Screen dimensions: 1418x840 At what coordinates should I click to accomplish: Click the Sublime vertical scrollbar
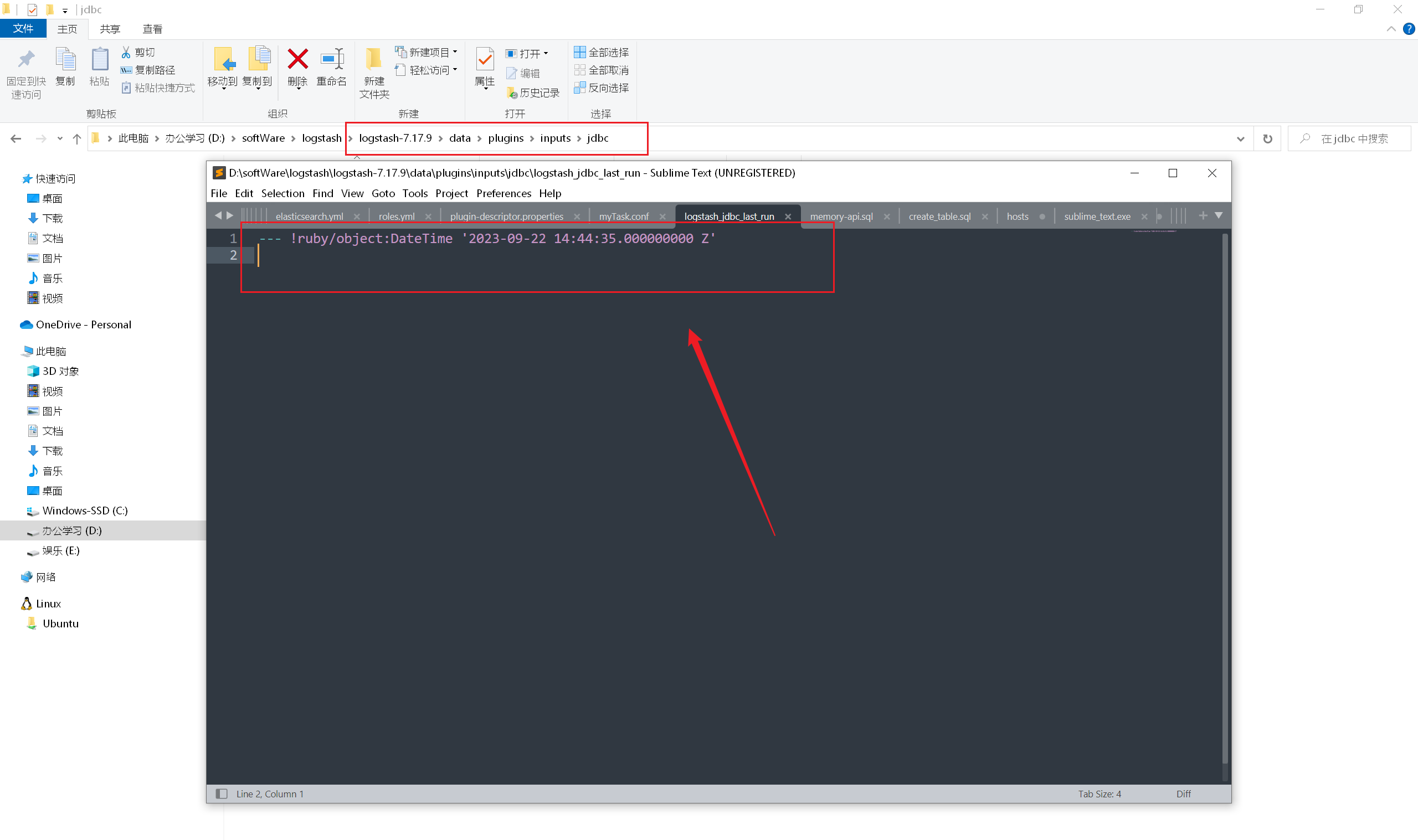click(x=1225, y=498)
